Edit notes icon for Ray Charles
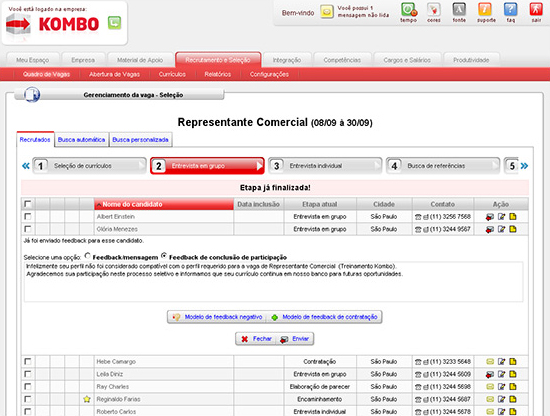The height and width of the screenshot is (416, 550). (502, 387)
